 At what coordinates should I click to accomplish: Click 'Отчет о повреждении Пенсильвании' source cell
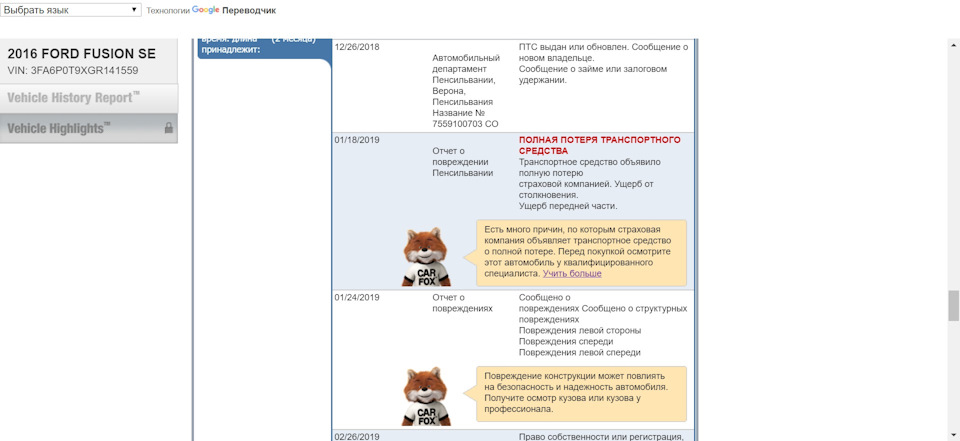tap(462, 162)
